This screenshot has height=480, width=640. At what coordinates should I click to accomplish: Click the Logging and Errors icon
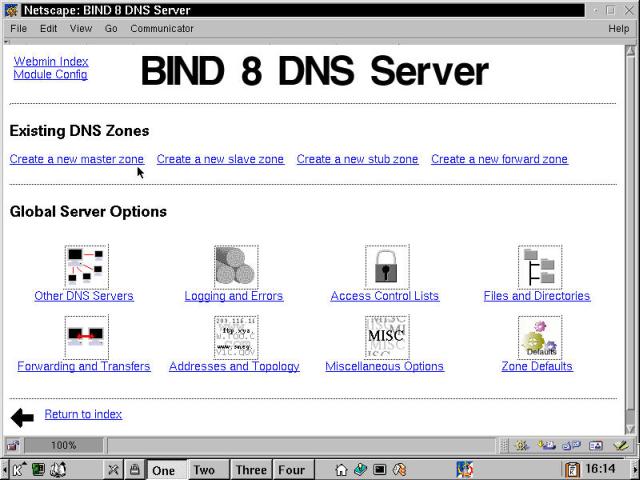[x=235, y=266]
